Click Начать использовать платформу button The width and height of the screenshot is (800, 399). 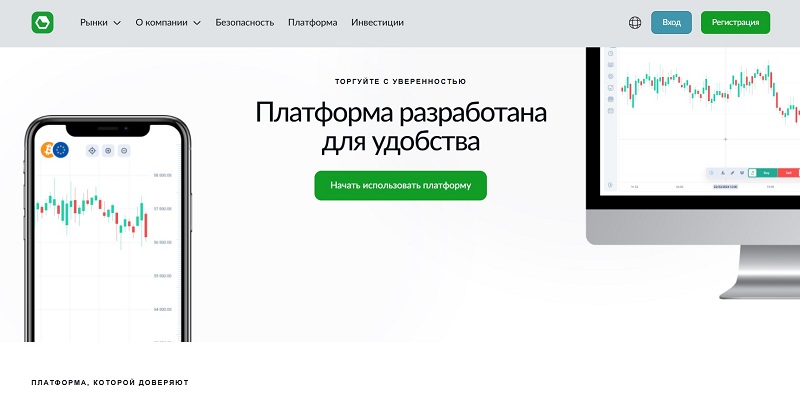tap(401, 185)
